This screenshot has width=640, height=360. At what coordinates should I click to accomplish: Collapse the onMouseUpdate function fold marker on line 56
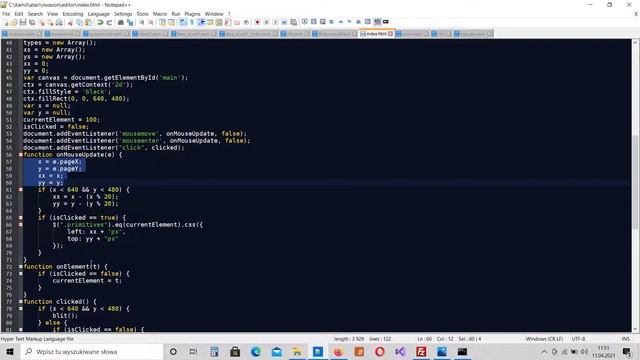tap(21, 155)
